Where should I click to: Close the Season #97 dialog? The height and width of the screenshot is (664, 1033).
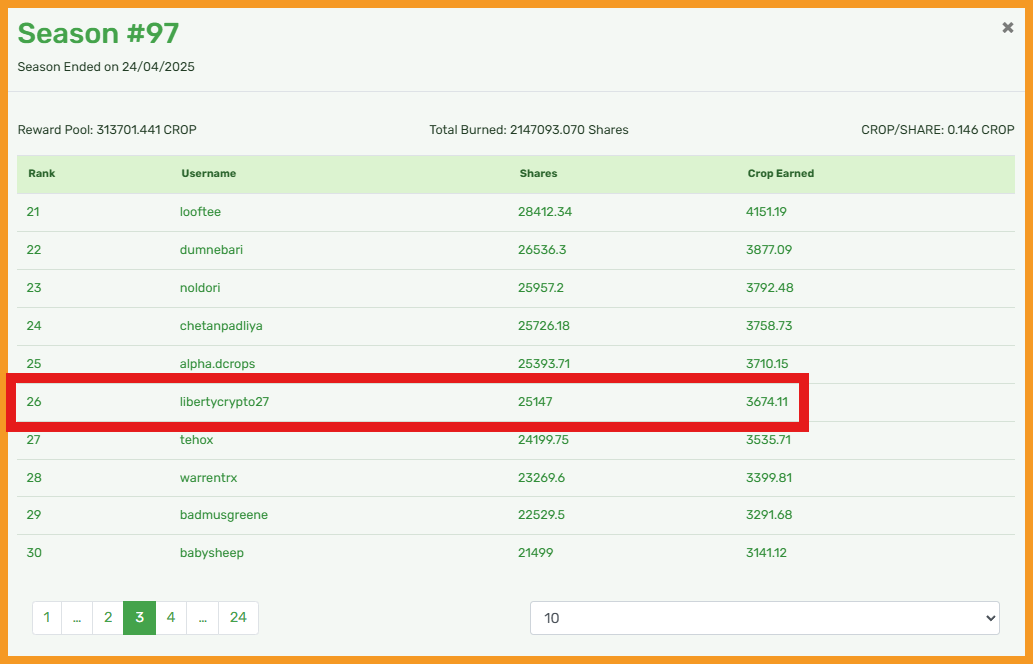(1007, 28)
